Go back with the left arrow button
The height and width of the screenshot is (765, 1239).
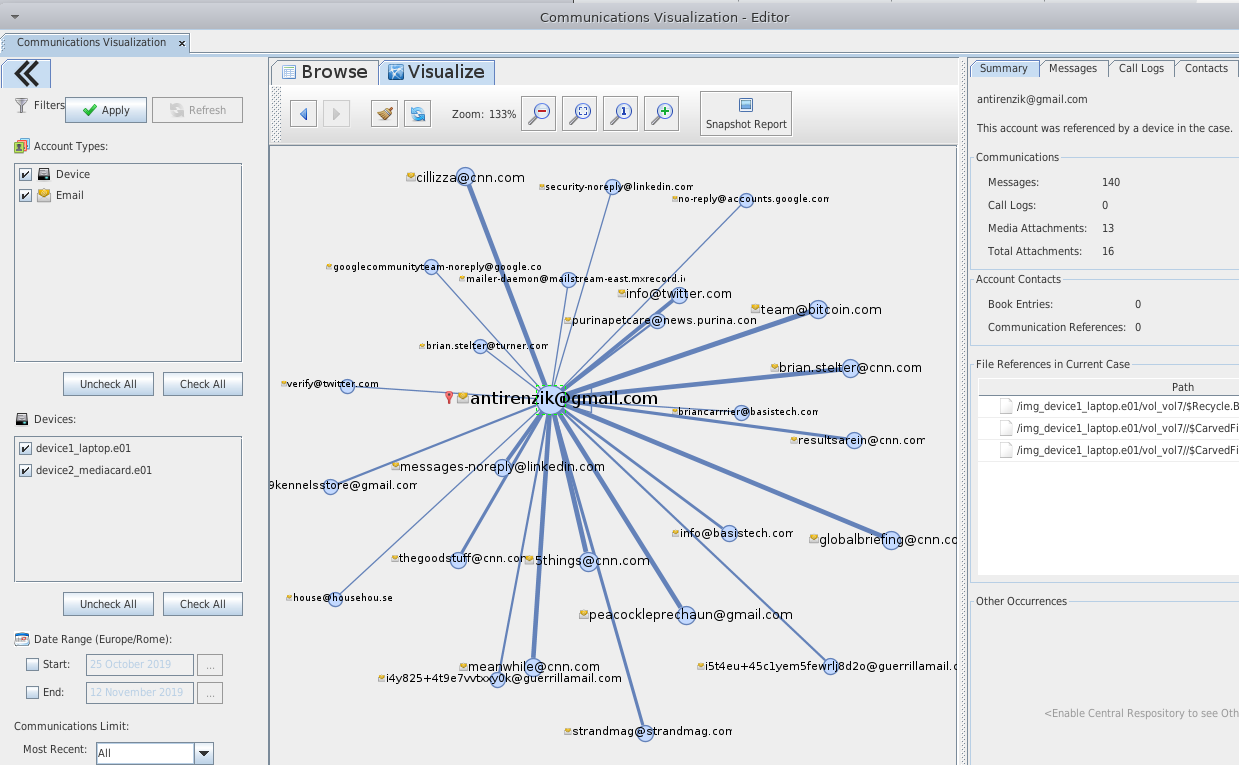coord(303,113)
